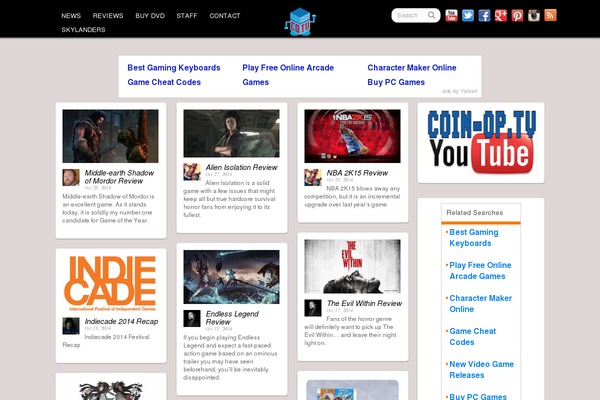Select sidebar Game Cheat Codes related search
Viewport: 600px width, 400px height.
pos(473,336)
